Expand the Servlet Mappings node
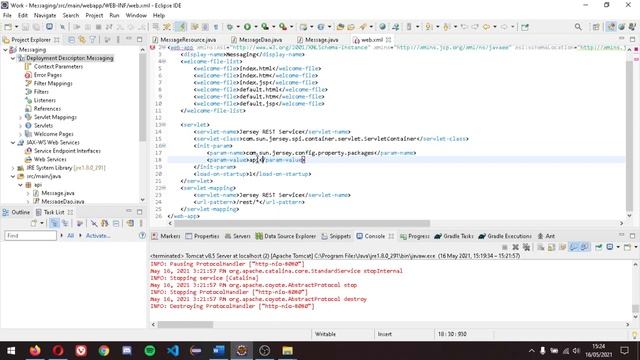The height and width of the screenshot is (360, 640). (20, 118)
